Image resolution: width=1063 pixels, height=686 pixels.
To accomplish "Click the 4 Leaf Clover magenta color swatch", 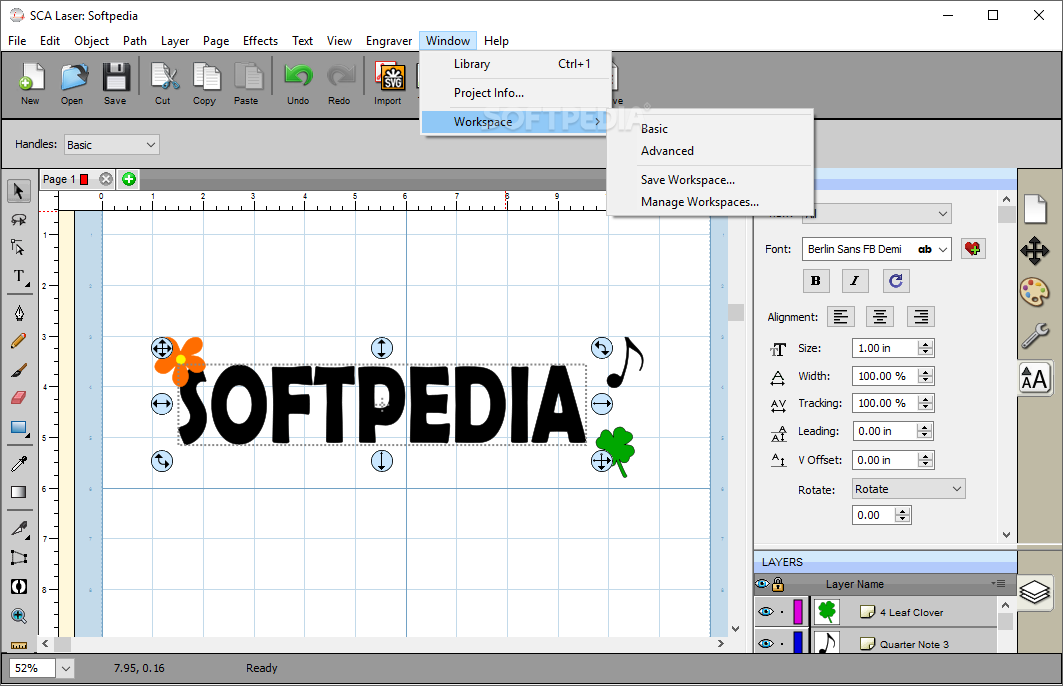I will 798,611.
